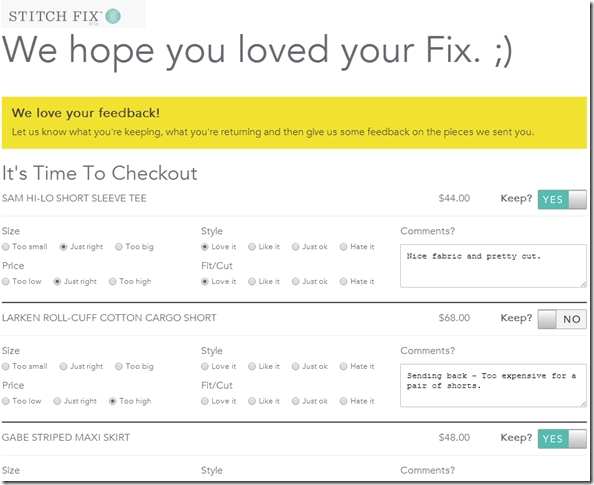The height and width of the screenshot is (485, 594).
Task: Click resize handle of Sam Tee comments box
Action: [x=583, y=284]
